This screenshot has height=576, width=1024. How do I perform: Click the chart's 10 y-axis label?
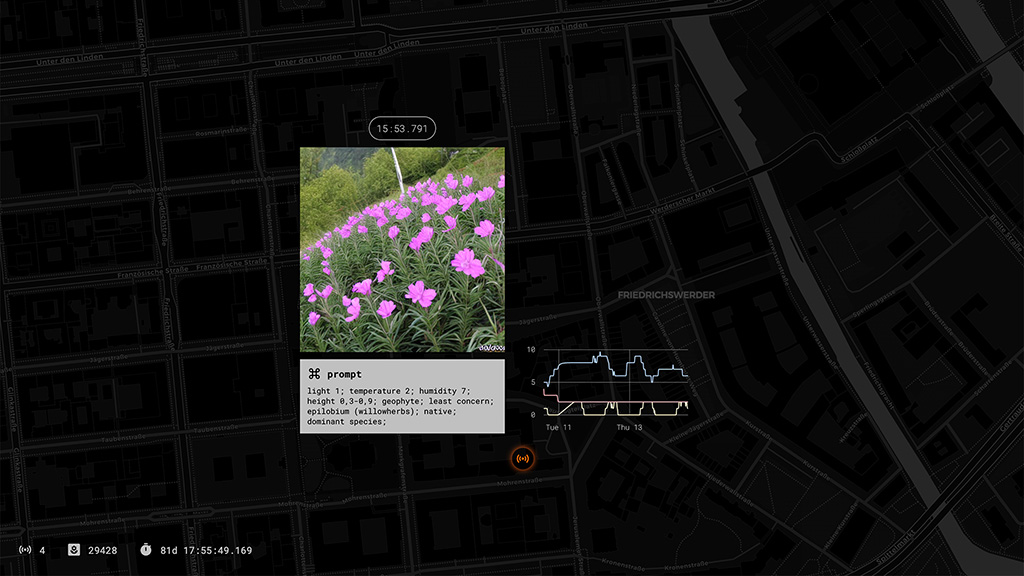(x=532, y=350)
